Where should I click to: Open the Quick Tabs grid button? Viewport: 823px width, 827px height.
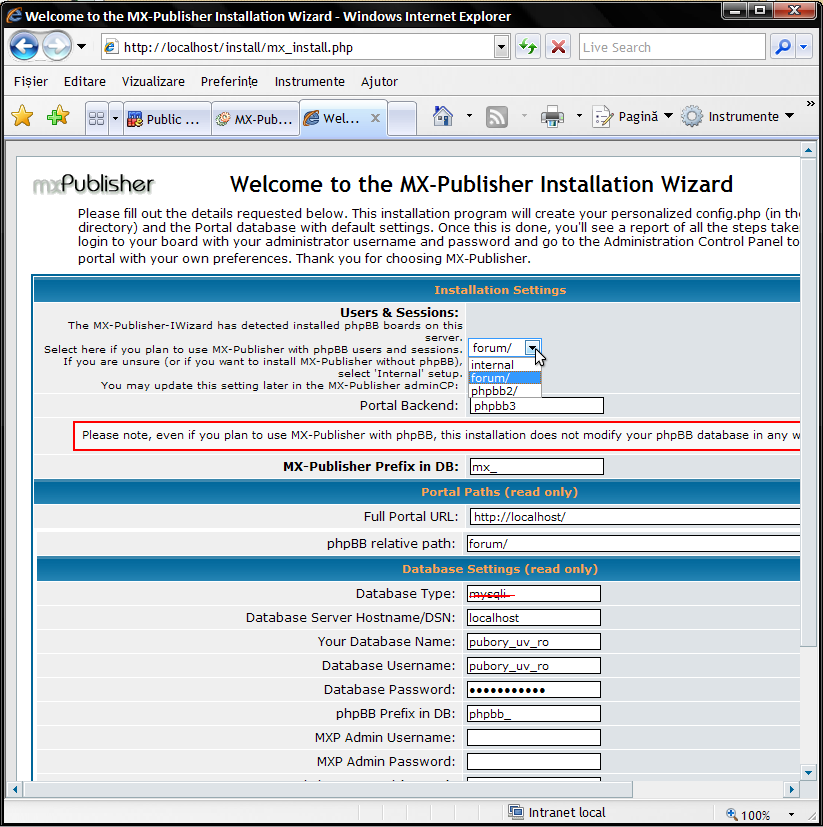(x=97, y=118)
